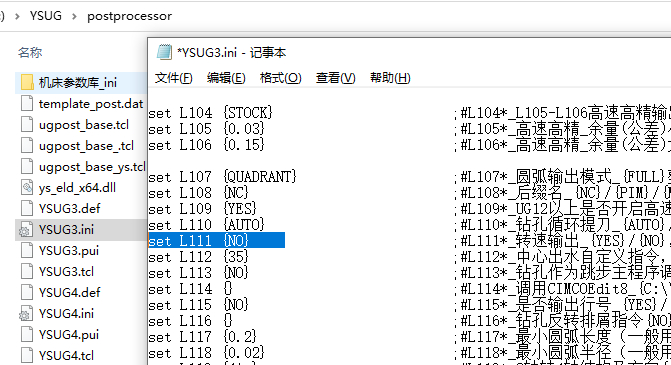671x365 pixels.
Task: Click the postprocessor breadcrumb in address bar
Action: pyautogui.click(x=129, y=16)
